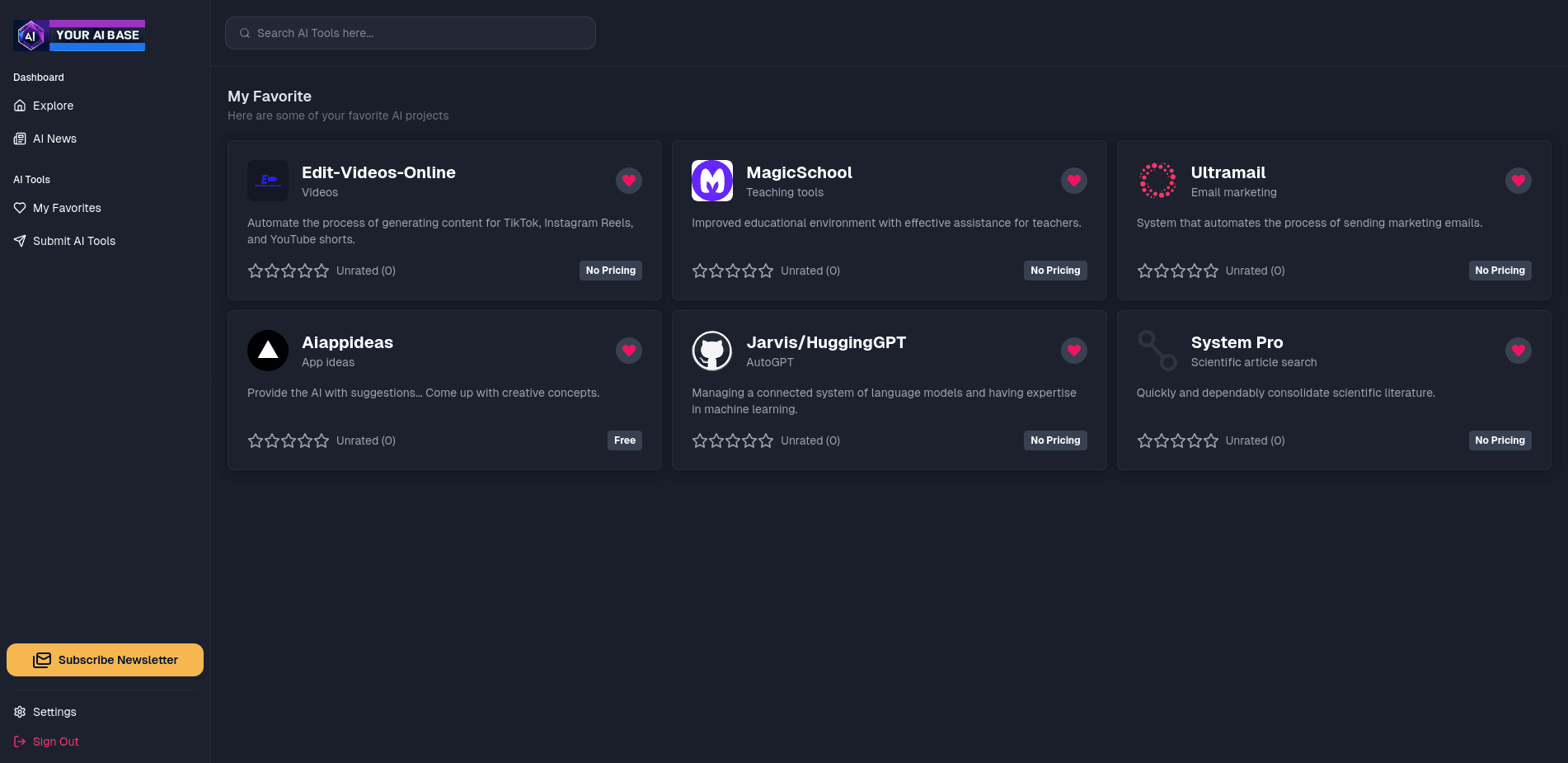Open the Dashboard section header
The image size is (1568, 763).
point(38,77)
